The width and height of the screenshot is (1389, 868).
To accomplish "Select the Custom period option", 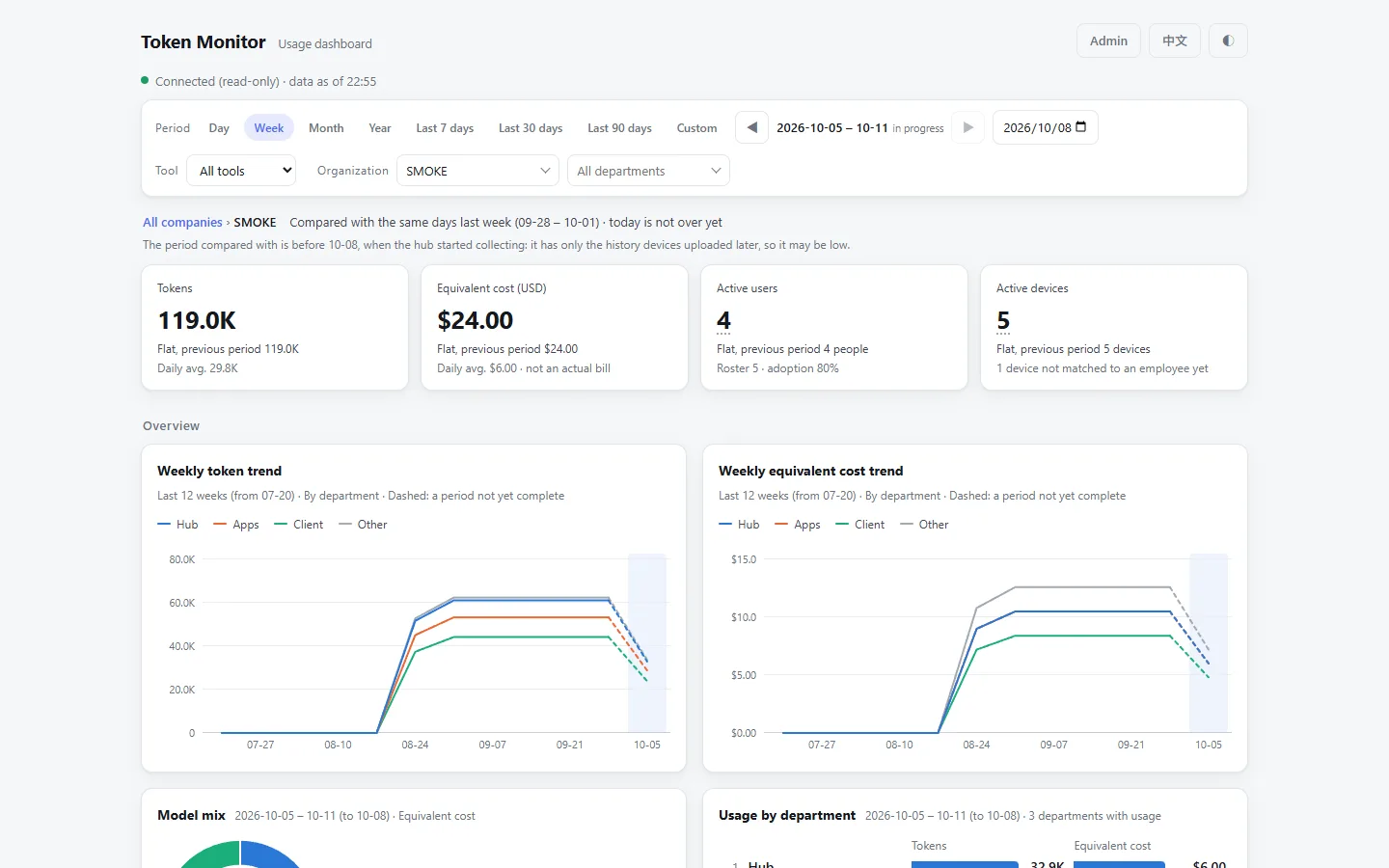I will [696, 128].
